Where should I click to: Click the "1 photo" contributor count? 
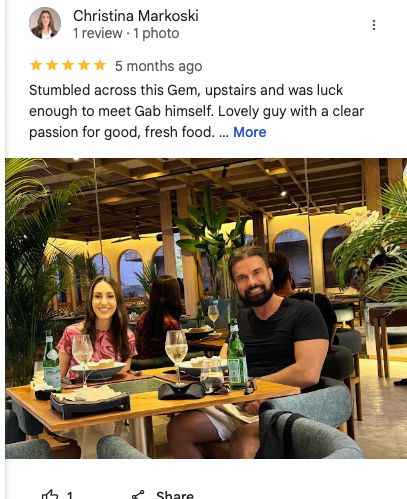point(156,33)
